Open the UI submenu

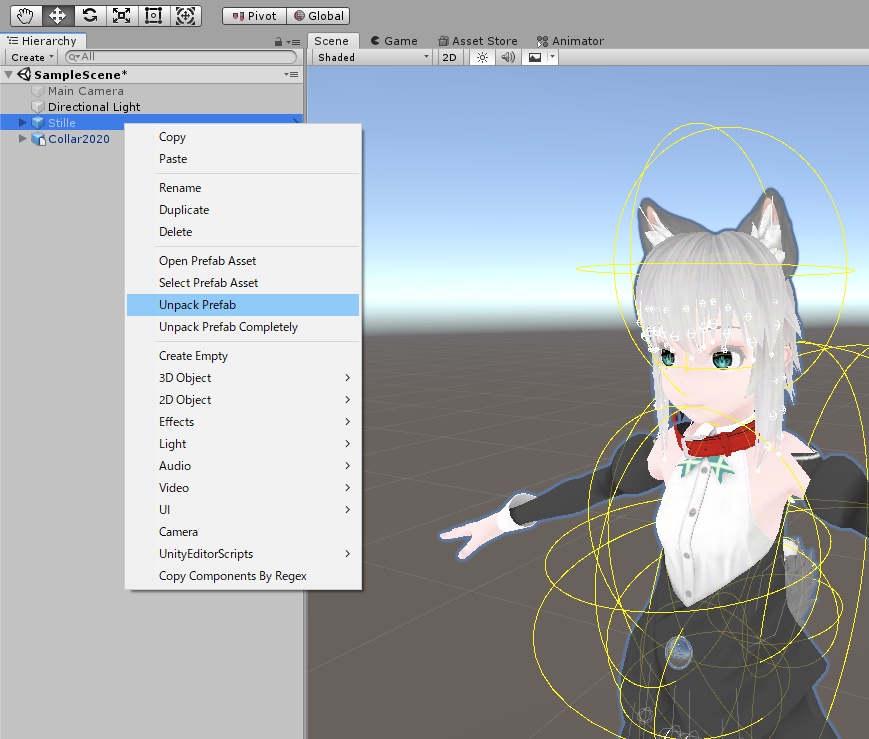pyautogui.click(x=243, y=510)
